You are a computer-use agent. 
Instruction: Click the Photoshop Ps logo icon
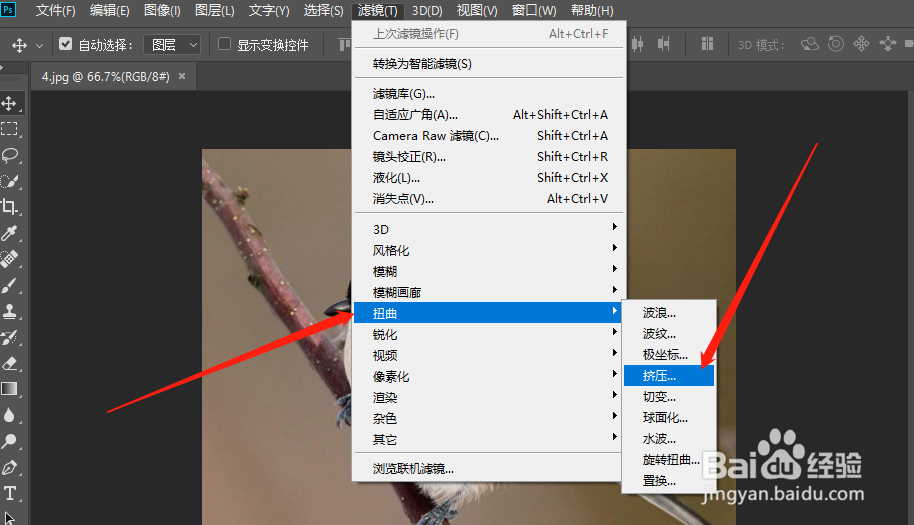tap(8, 9)
